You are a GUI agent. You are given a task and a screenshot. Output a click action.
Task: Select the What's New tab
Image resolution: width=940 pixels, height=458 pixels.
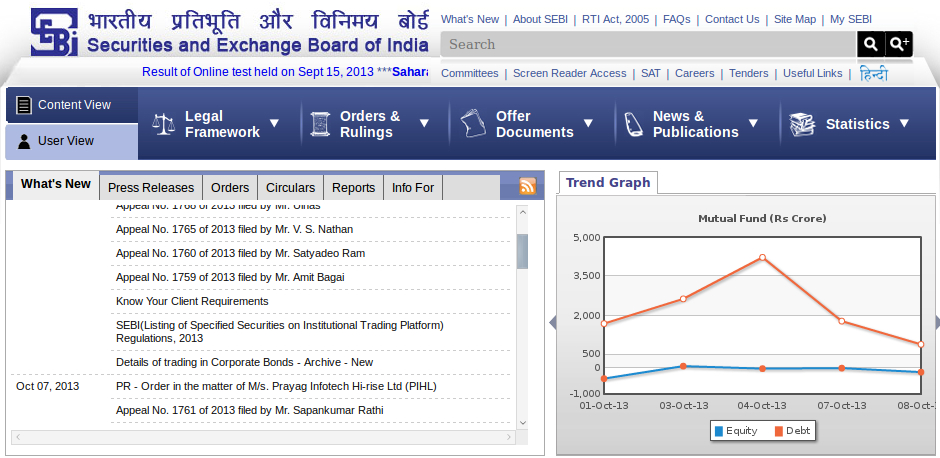(x=56, y=185)
